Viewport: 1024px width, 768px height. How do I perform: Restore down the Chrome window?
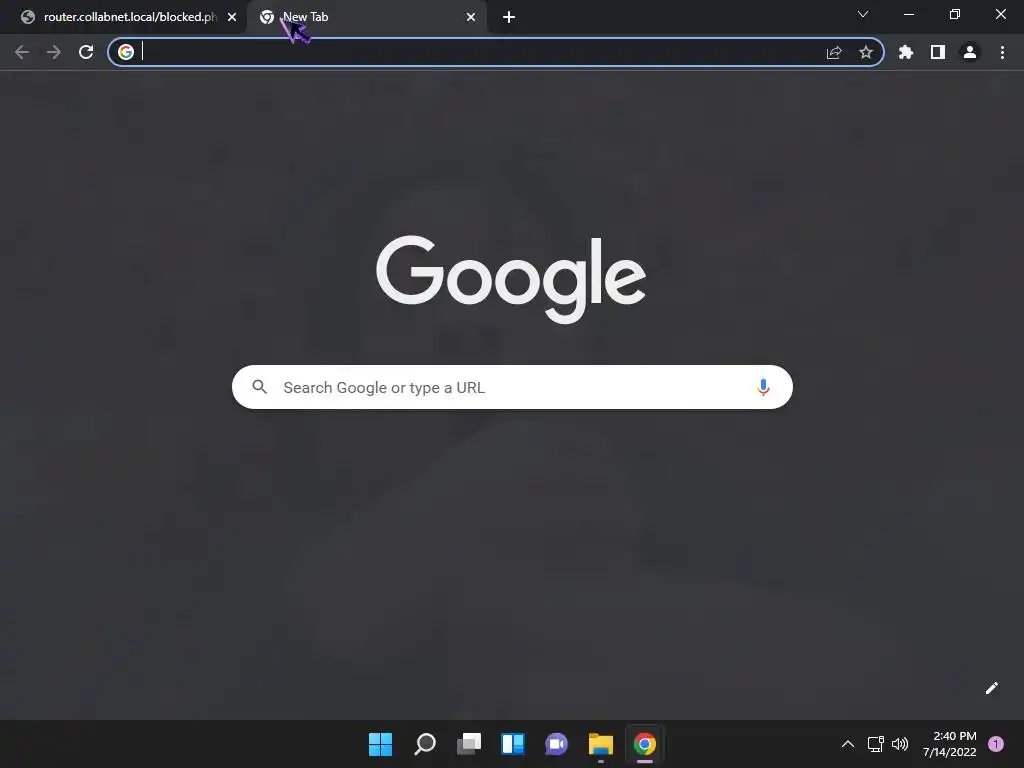[x=955, y=14]
